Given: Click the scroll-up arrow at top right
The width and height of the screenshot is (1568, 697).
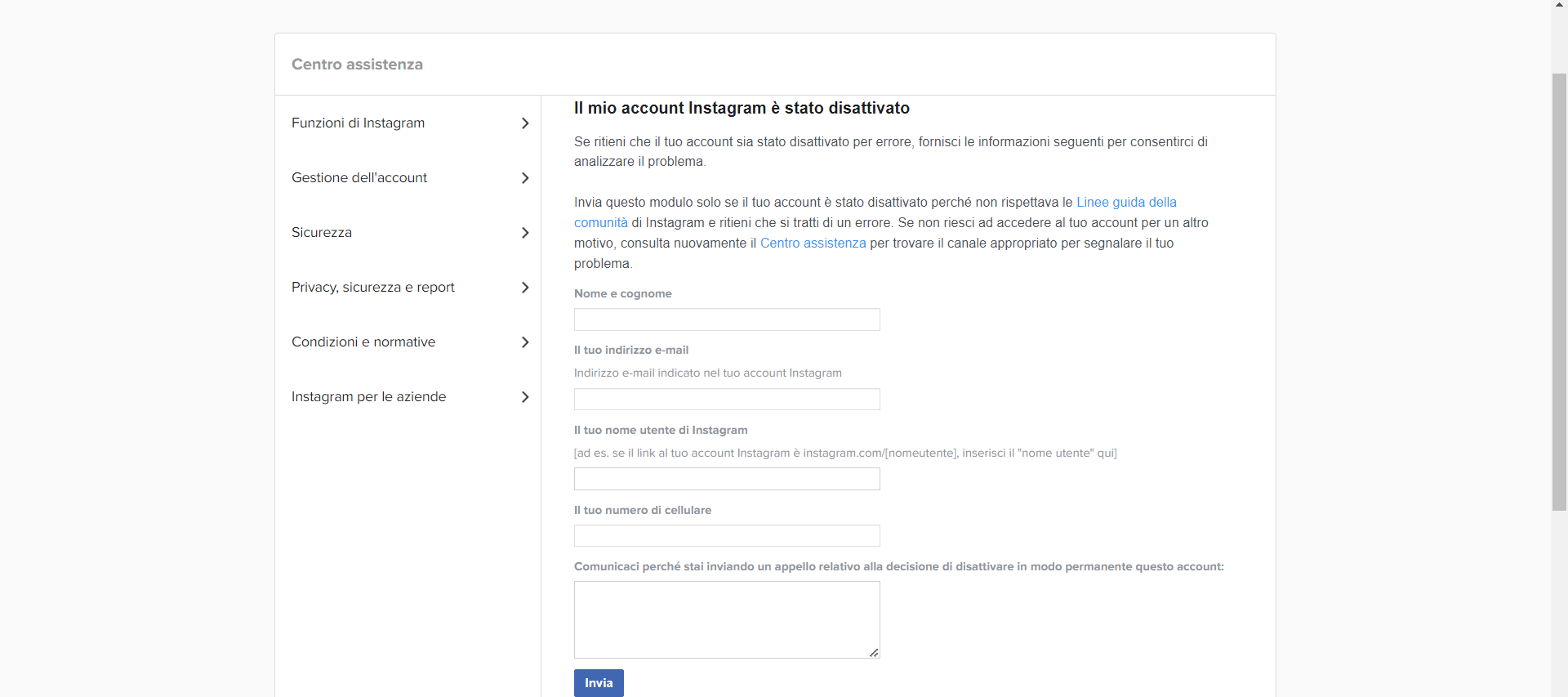Looking at the screenshot, I should [1558, 7].
